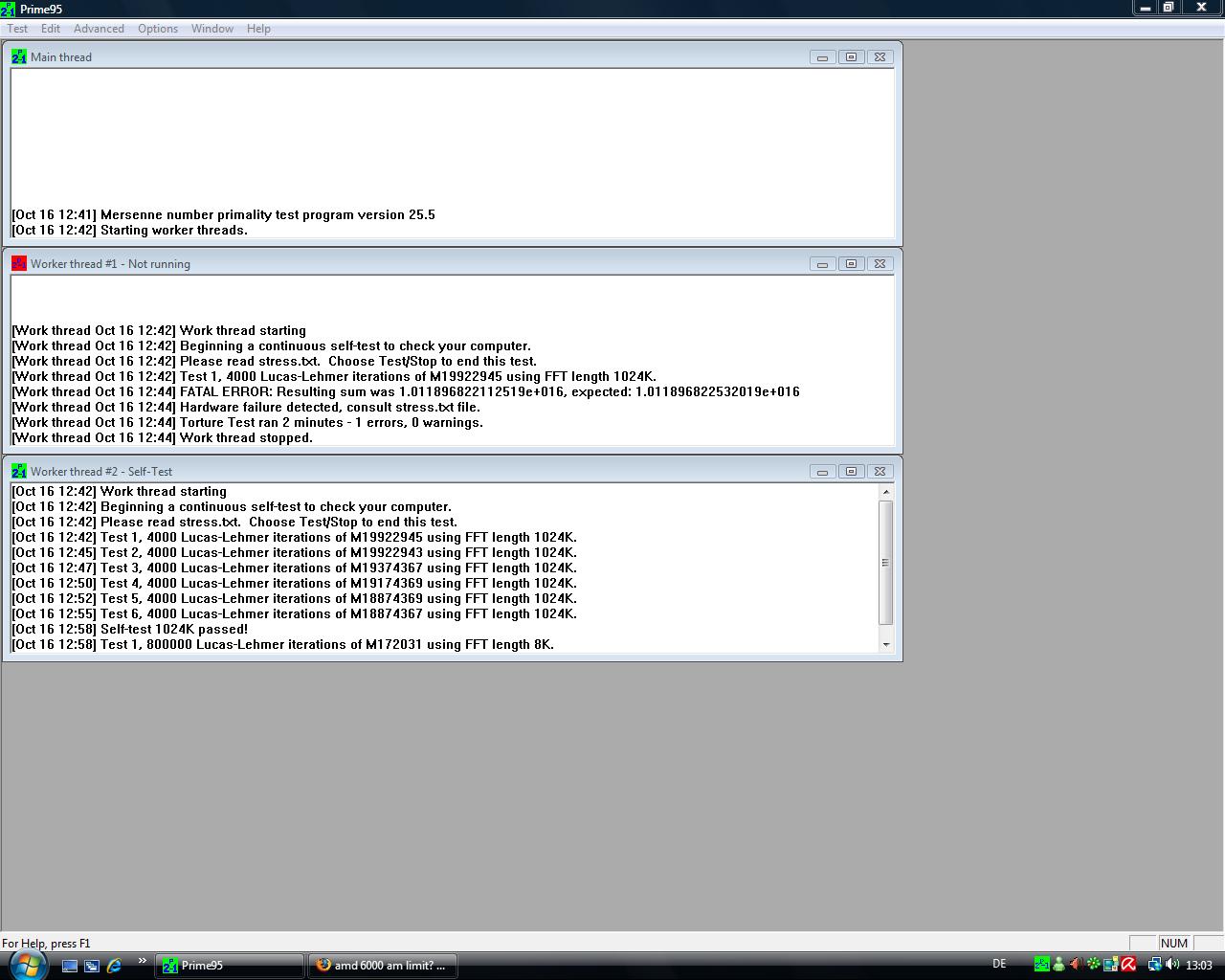Open the Options menu
The height and width of the screenshot is (980, 1225).
pyautogui.click(x=158, y=29)
